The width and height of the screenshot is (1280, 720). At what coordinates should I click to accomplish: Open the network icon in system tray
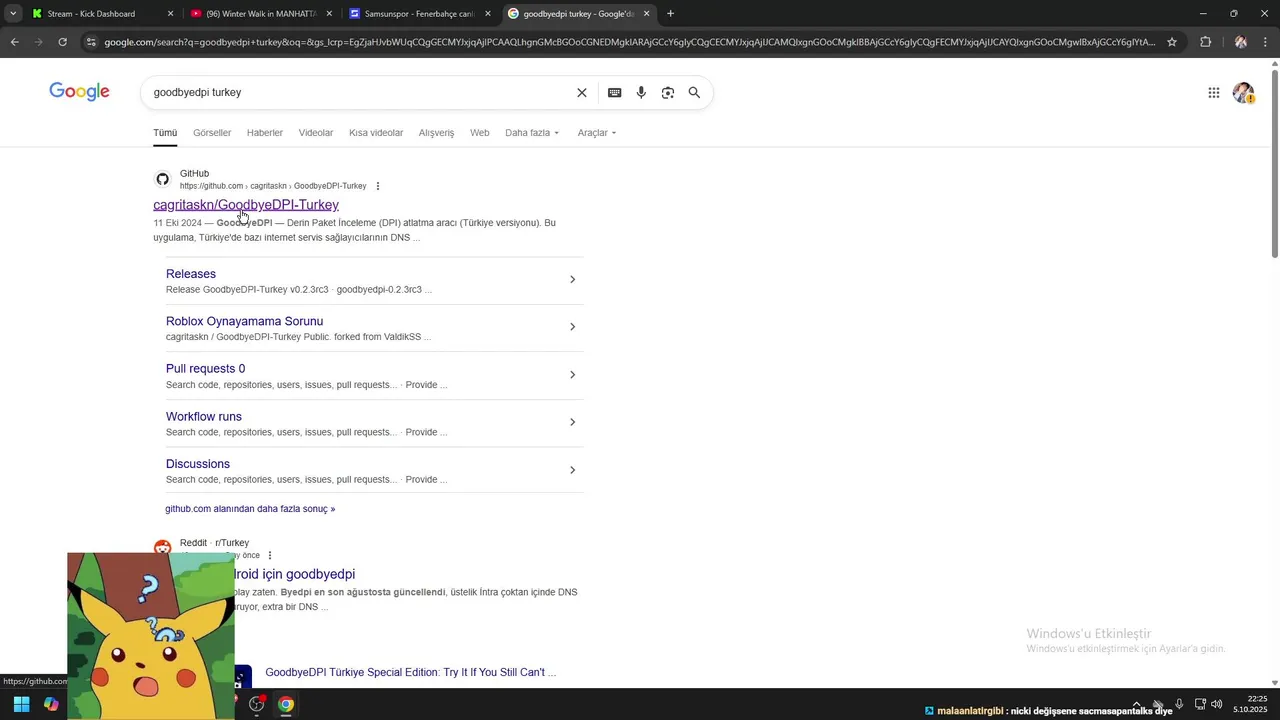pos(1200,704)
